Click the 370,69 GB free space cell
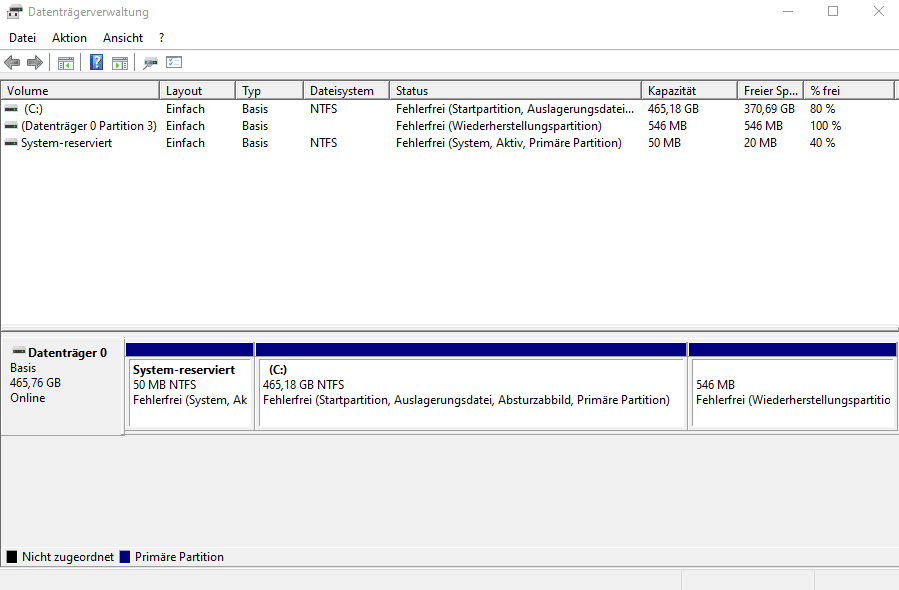899x590 pixels. point(769,108)
